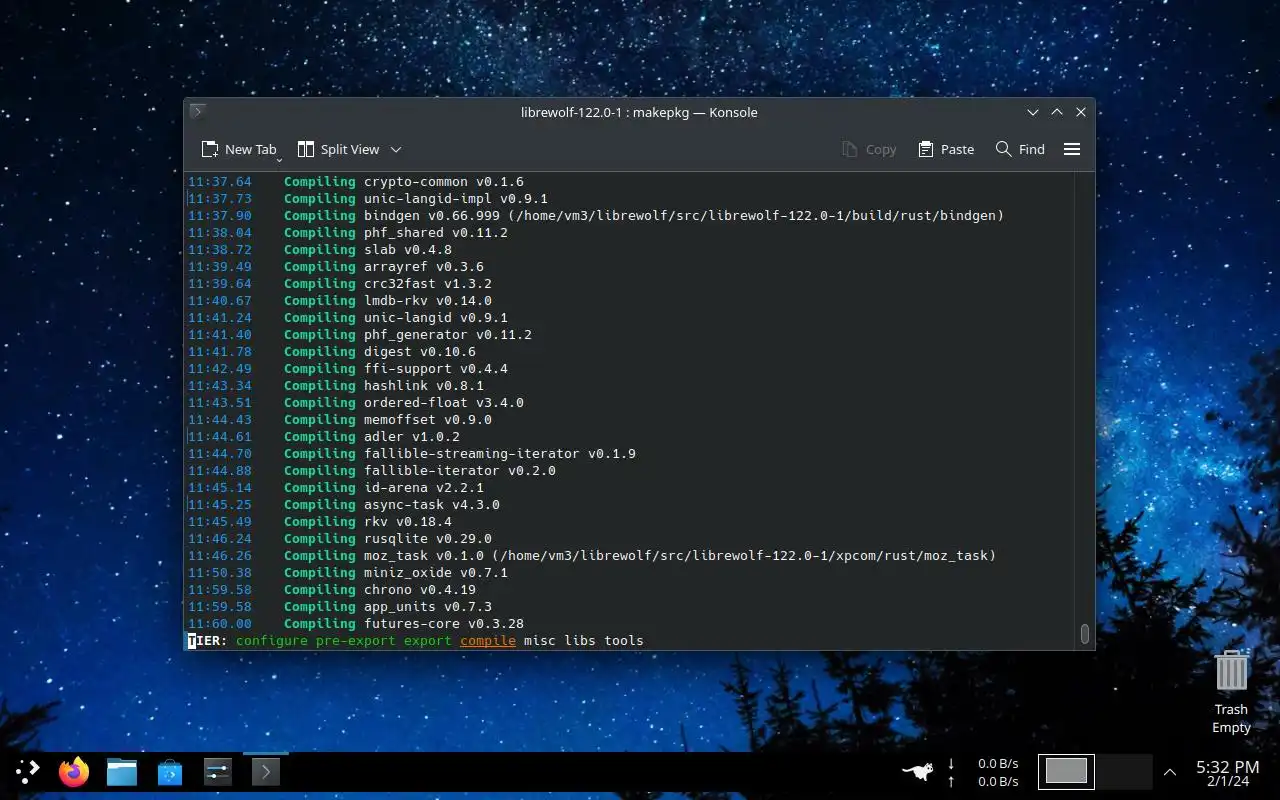Screen dimensions: 1280x800
Task: Open the Discover software store icon
Action: (170, 771)
